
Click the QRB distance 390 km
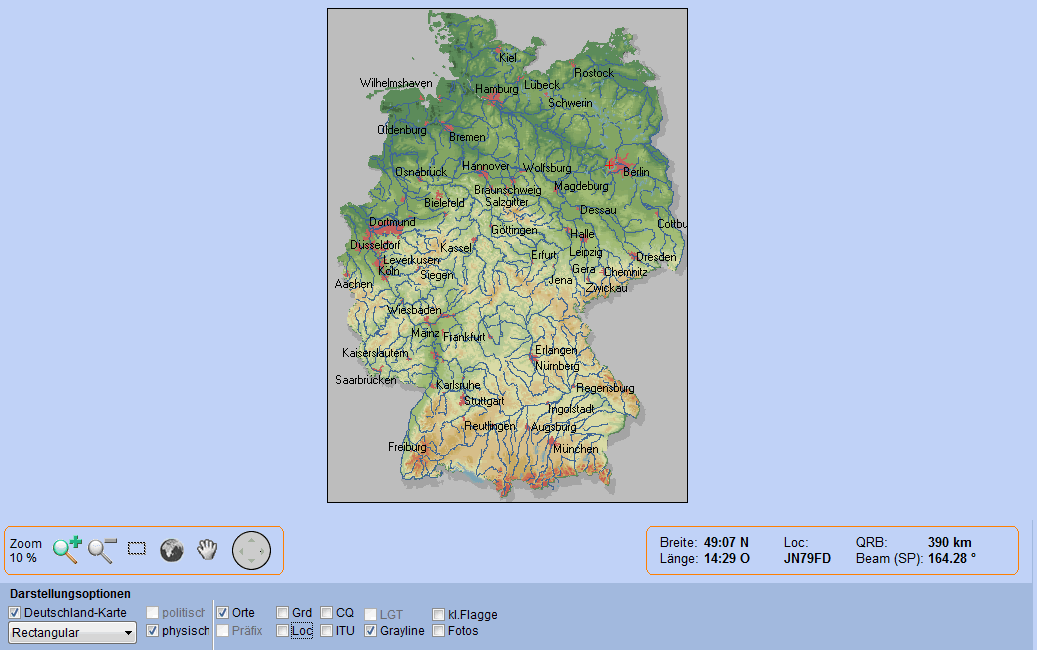coord(950,542)
